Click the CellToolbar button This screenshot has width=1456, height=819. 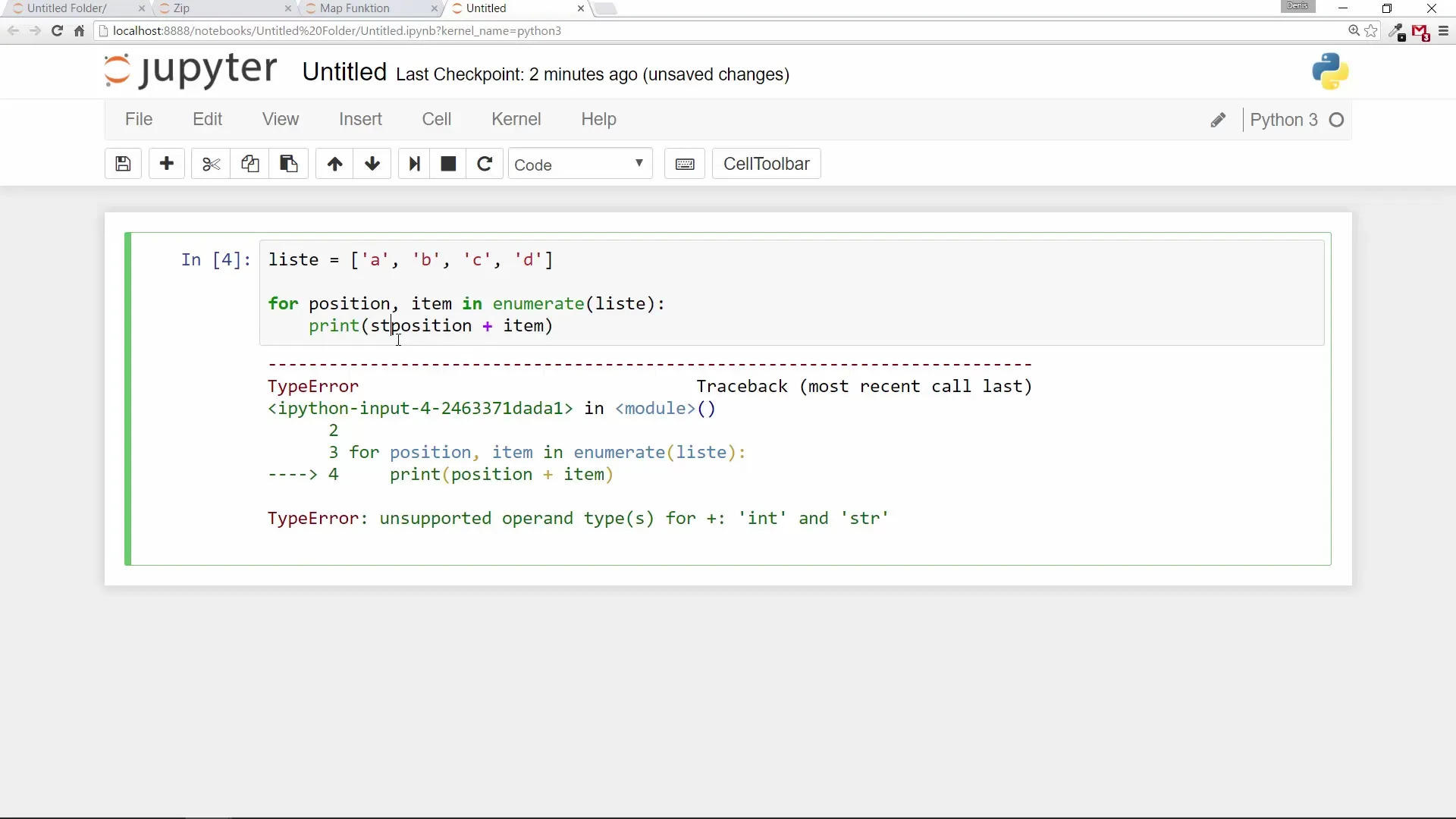click(x=766, y=164)
